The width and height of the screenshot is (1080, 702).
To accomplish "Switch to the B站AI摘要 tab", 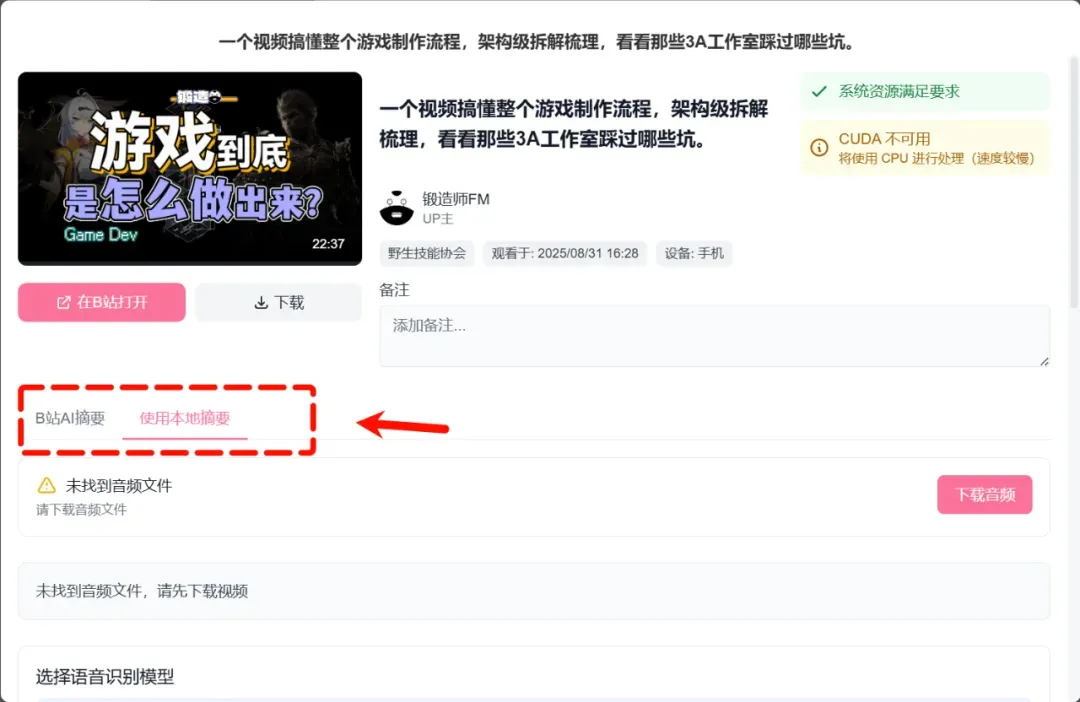I will [x=70, y=418].
